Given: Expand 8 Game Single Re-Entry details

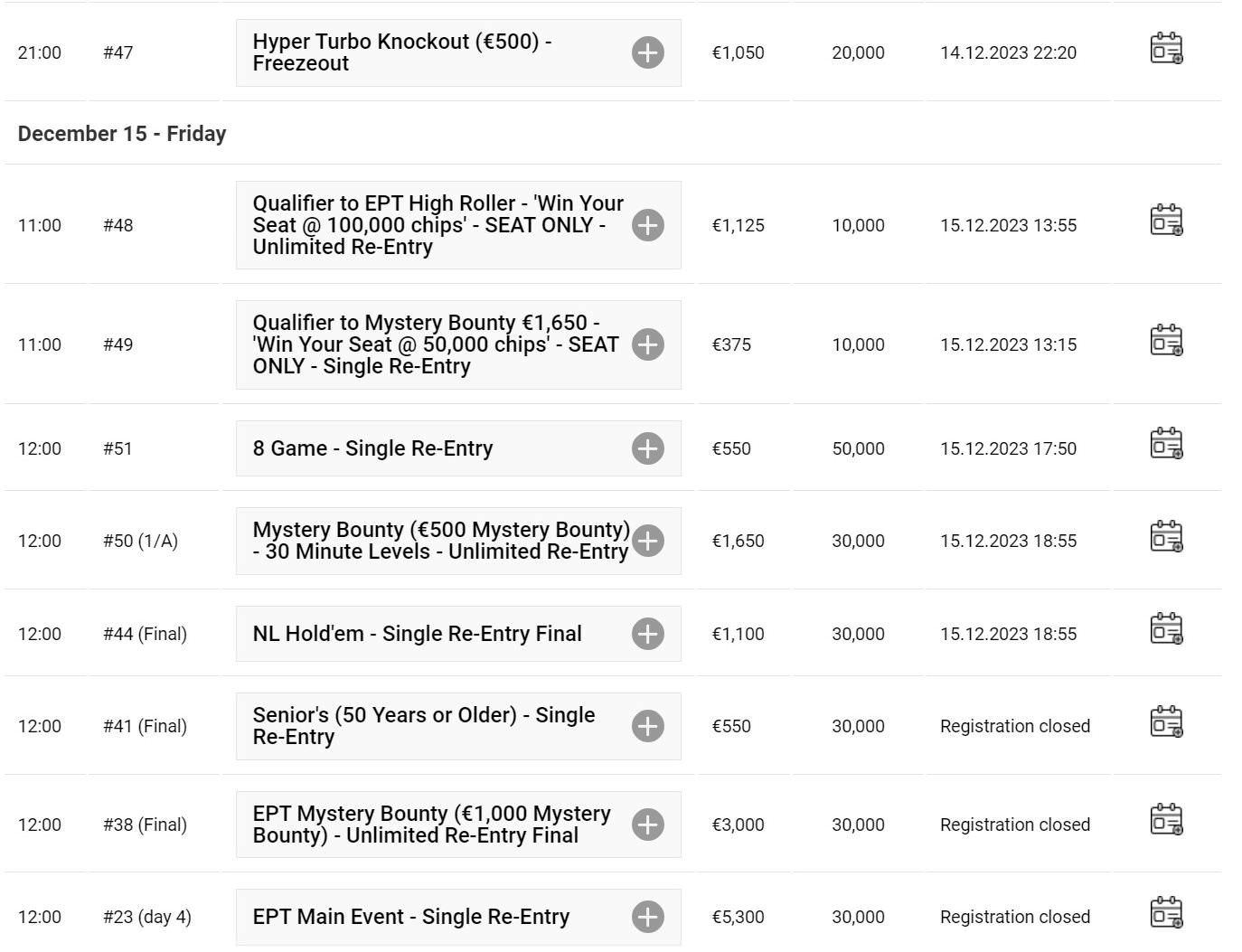Looking at the screenshot, I should click(x=647, y=448).
